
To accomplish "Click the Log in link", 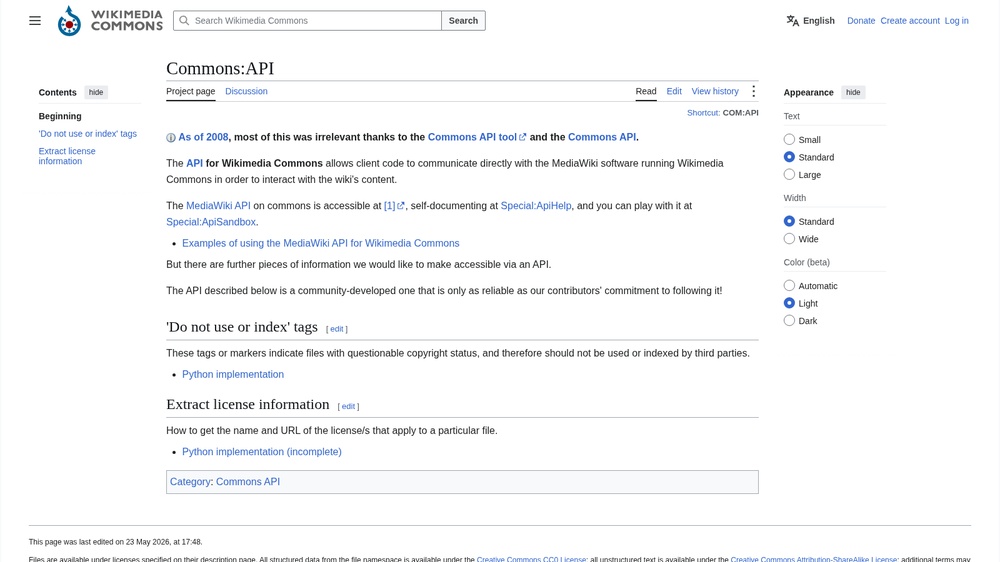I will point(957,20).
